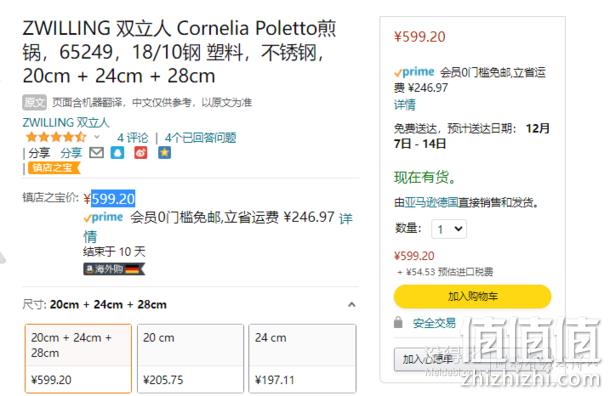610x396 pixels.
Task: Select the 20 cm size option
Action: [190, 358]
